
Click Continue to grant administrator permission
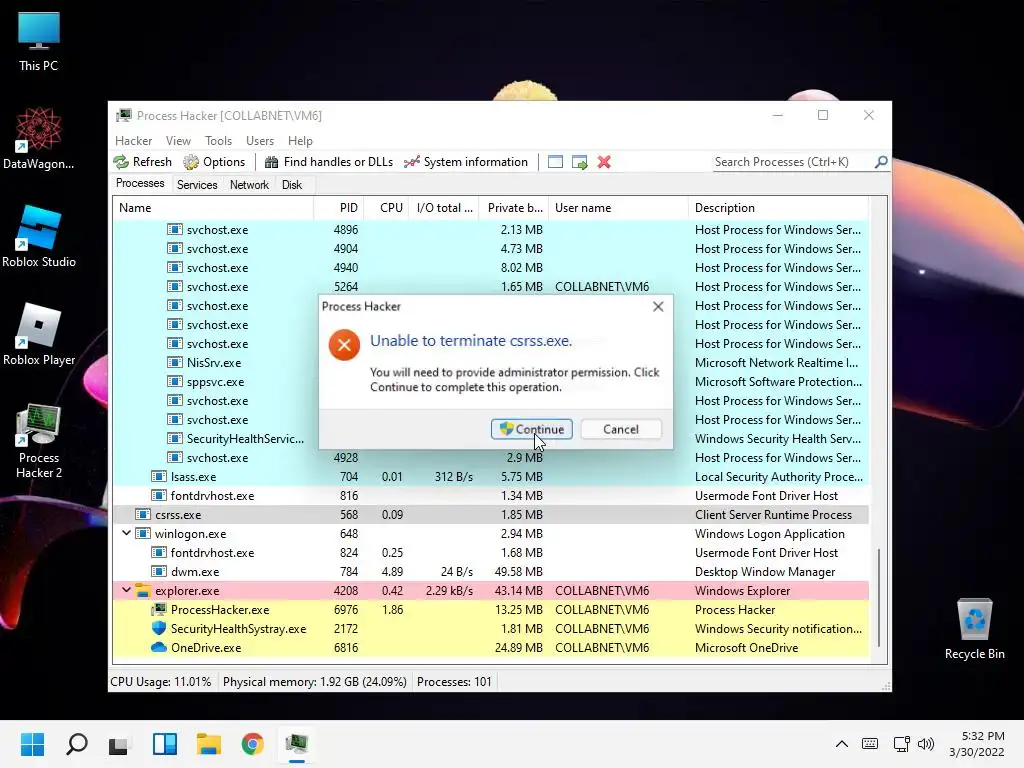[532, 429]
